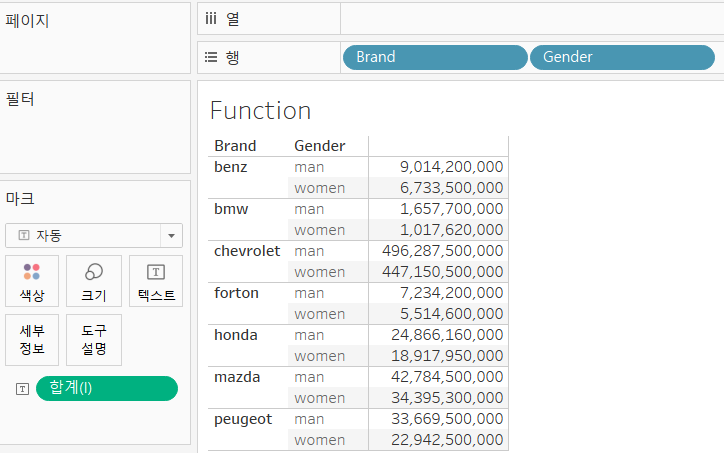
Task: Click the text icon beside 합계(I) pill
Action: [x=22, y=389]
